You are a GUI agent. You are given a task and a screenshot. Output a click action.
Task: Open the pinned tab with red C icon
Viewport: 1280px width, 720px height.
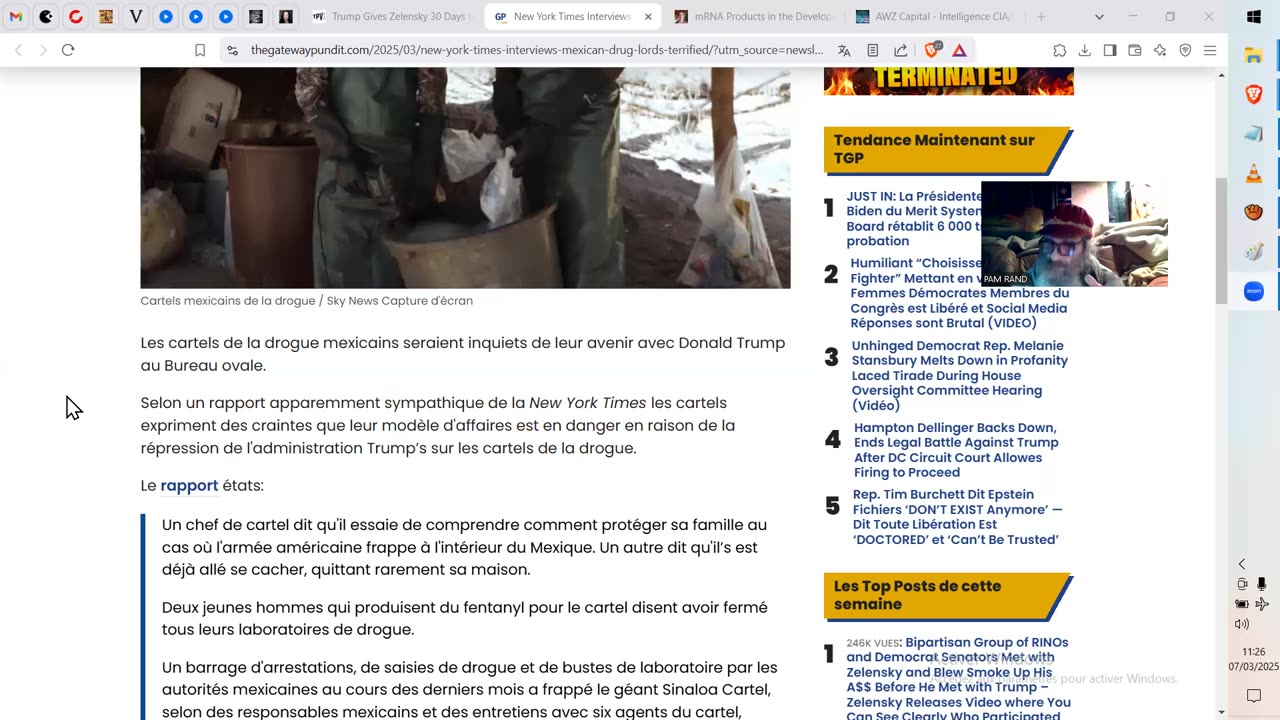76,17
